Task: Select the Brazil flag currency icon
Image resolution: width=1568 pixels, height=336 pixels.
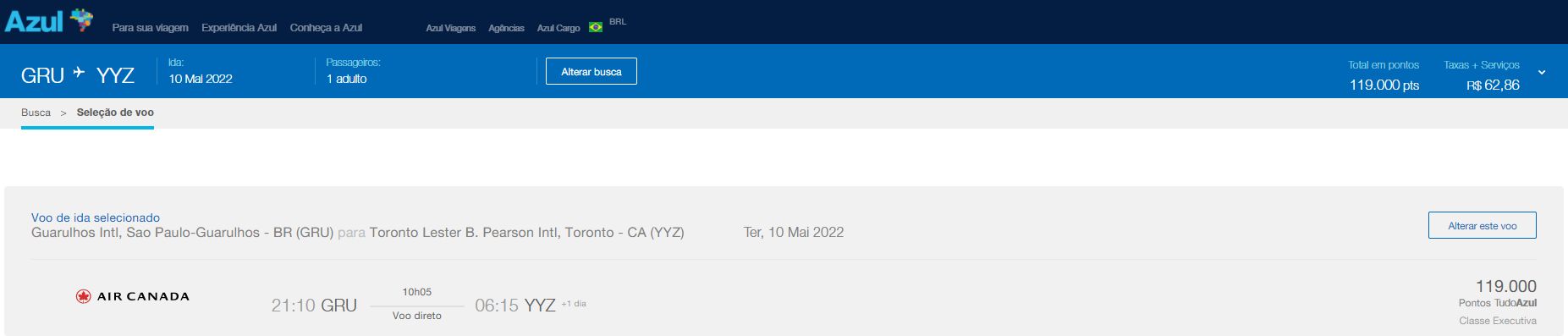Action: click(596, 27)
